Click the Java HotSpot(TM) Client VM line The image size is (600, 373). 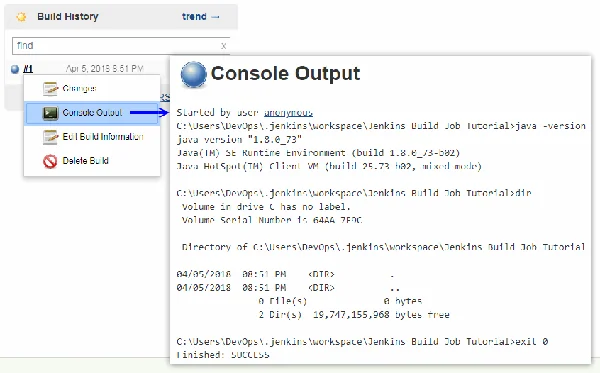pos(329,166)
